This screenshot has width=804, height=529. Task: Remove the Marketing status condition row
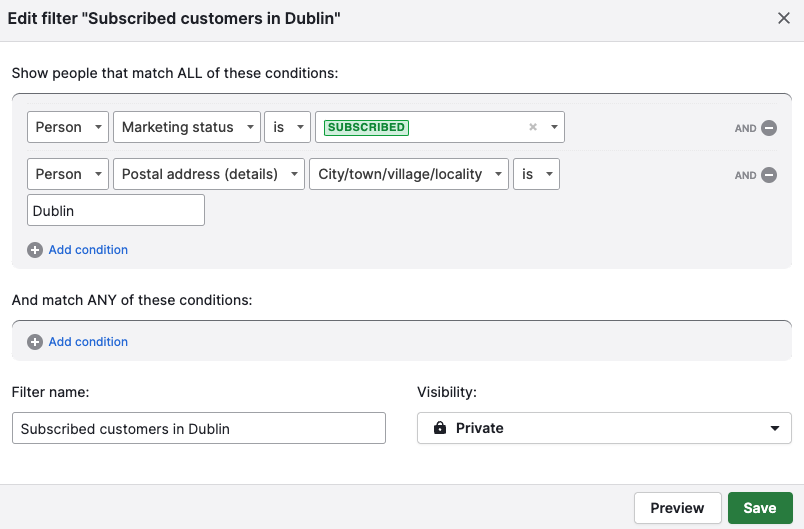769,128
